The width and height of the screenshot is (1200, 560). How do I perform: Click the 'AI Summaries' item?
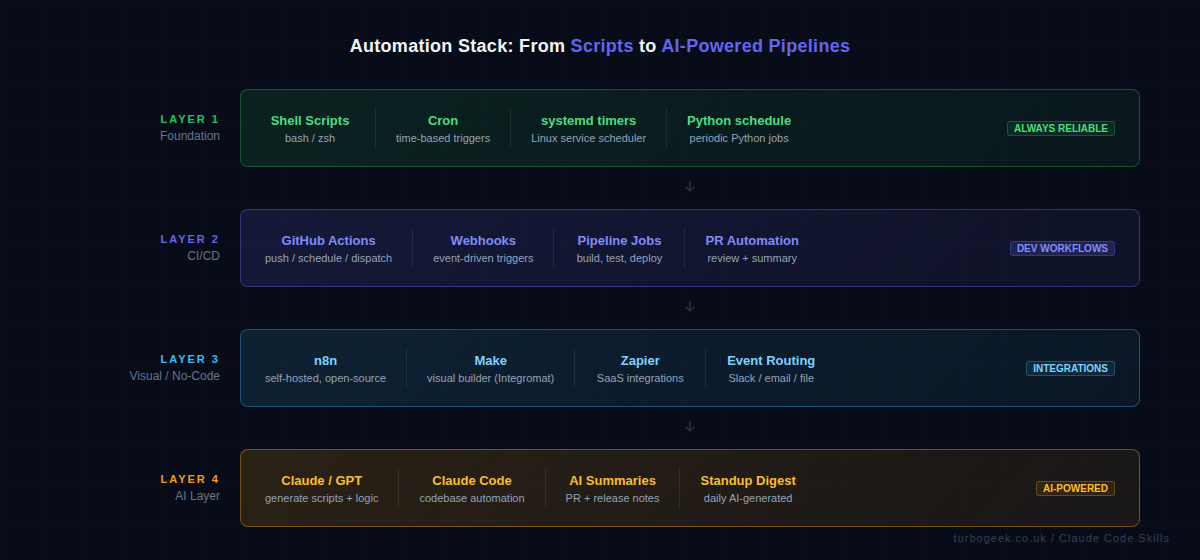point(613,481)
